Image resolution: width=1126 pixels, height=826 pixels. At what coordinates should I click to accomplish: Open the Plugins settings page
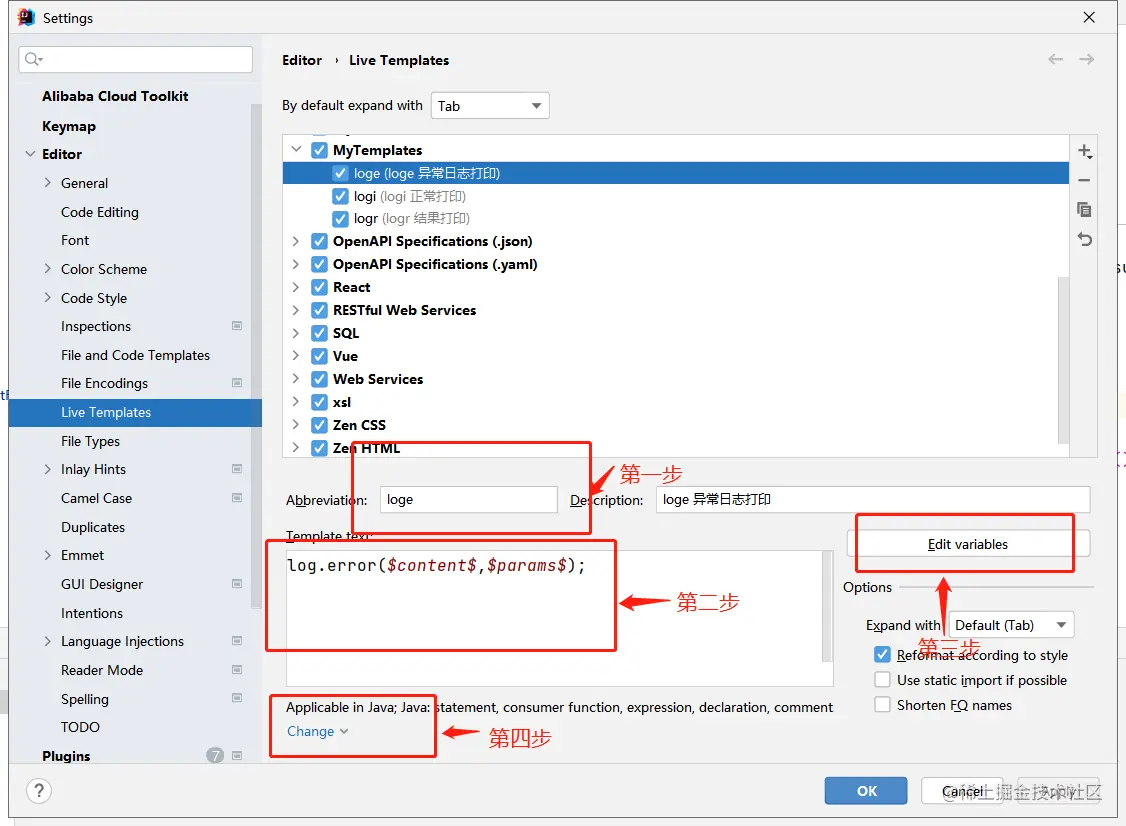[x=66, y=756]
